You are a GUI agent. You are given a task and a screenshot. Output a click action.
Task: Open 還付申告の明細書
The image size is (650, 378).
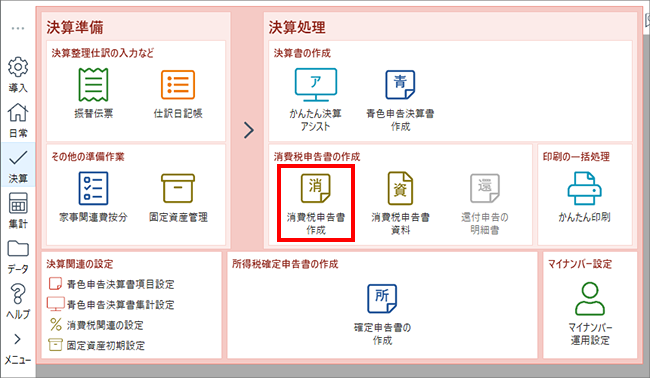[485, 204]
